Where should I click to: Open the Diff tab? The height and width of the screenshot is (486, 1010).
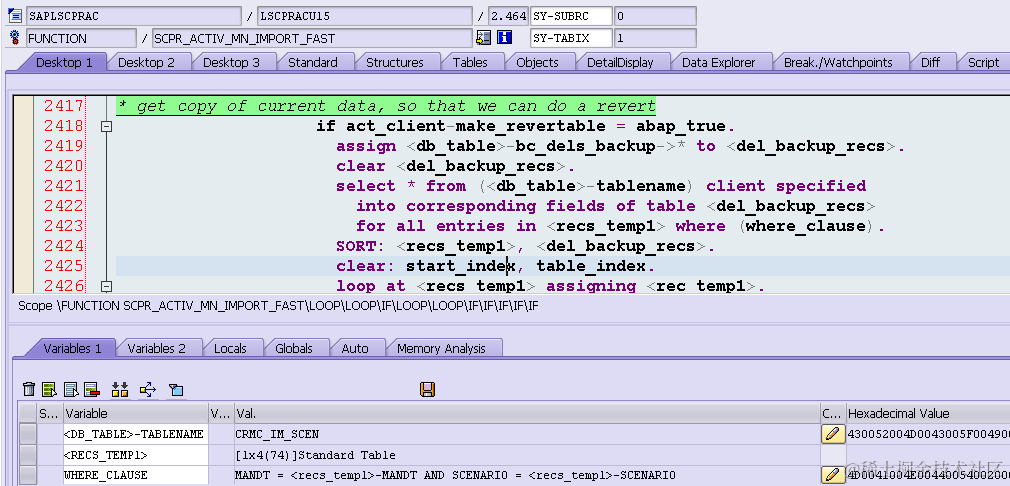click(930, 62)
